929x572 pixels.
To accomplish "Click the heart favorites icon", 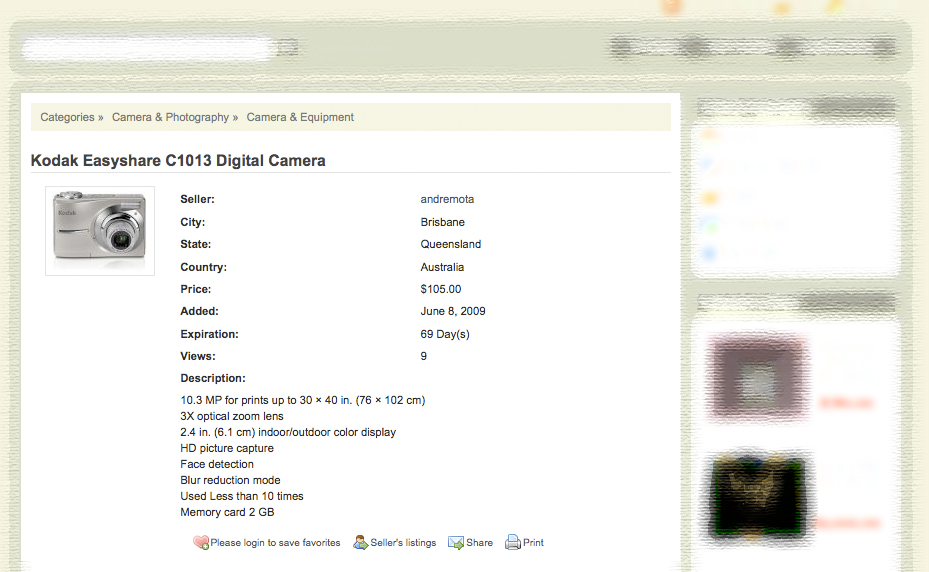I will click(201, 542).
